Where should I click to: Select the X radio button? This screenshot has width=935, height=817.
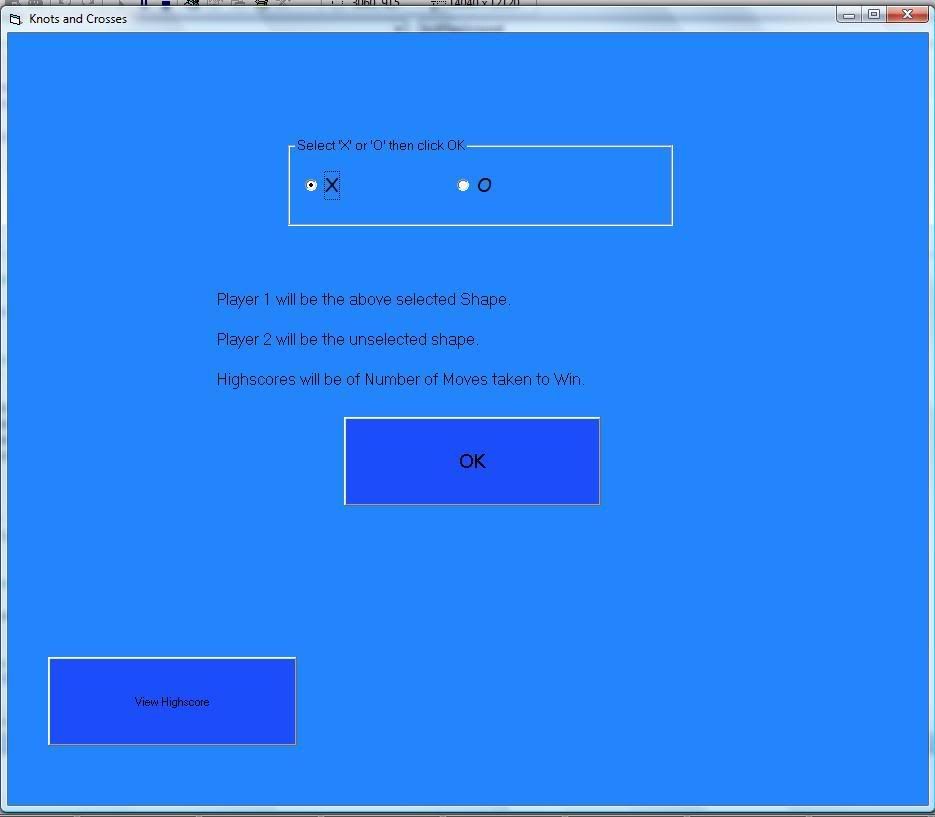pos(311,185)
